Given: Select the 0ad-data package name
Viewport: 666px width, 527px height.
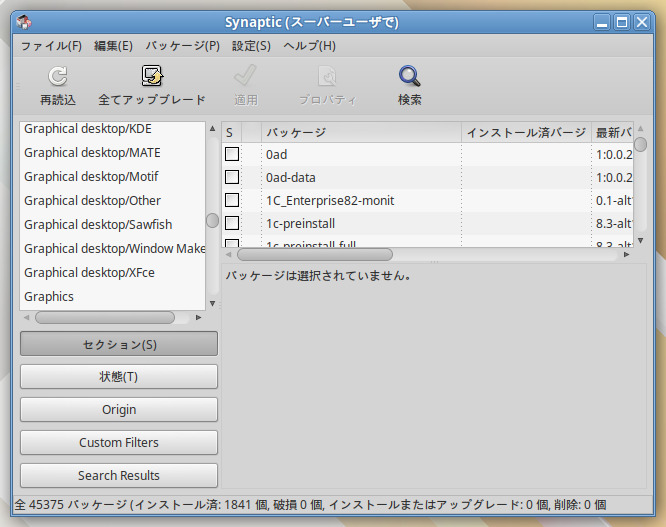Looking at the screenshot, I should (291, 178).
